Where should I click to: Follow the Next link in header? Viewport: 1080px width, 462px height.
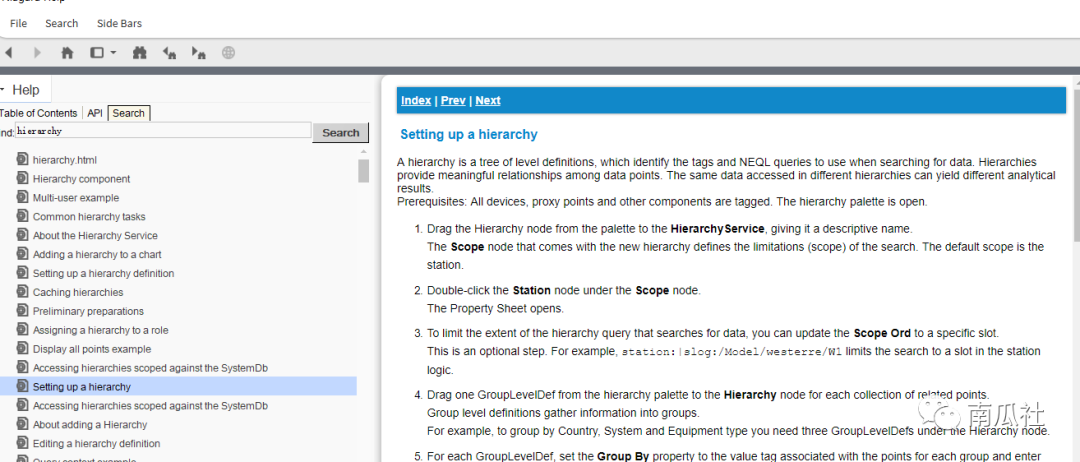(x=488, y=101)
